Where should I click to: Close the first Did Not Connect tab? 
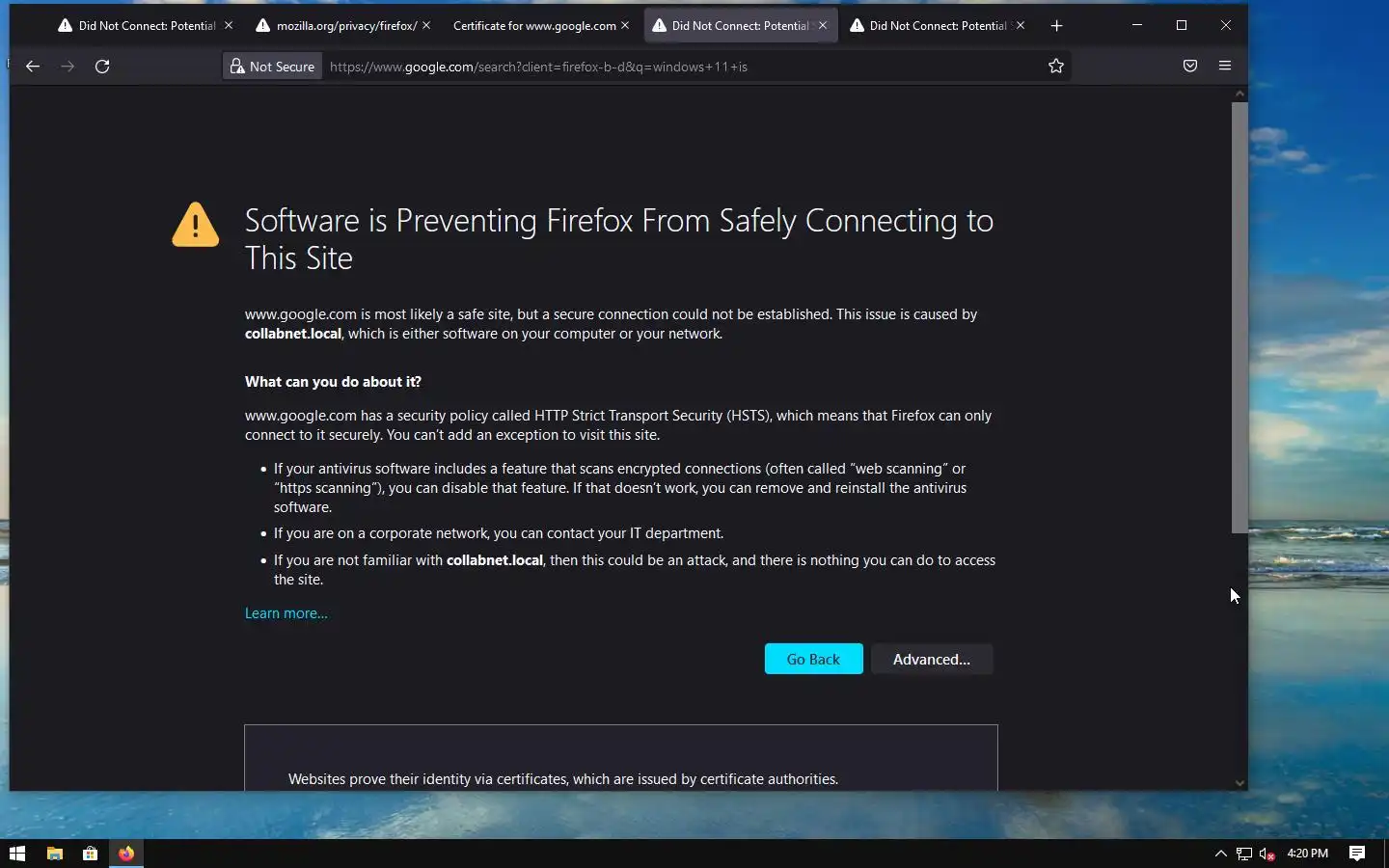point(229,26)
